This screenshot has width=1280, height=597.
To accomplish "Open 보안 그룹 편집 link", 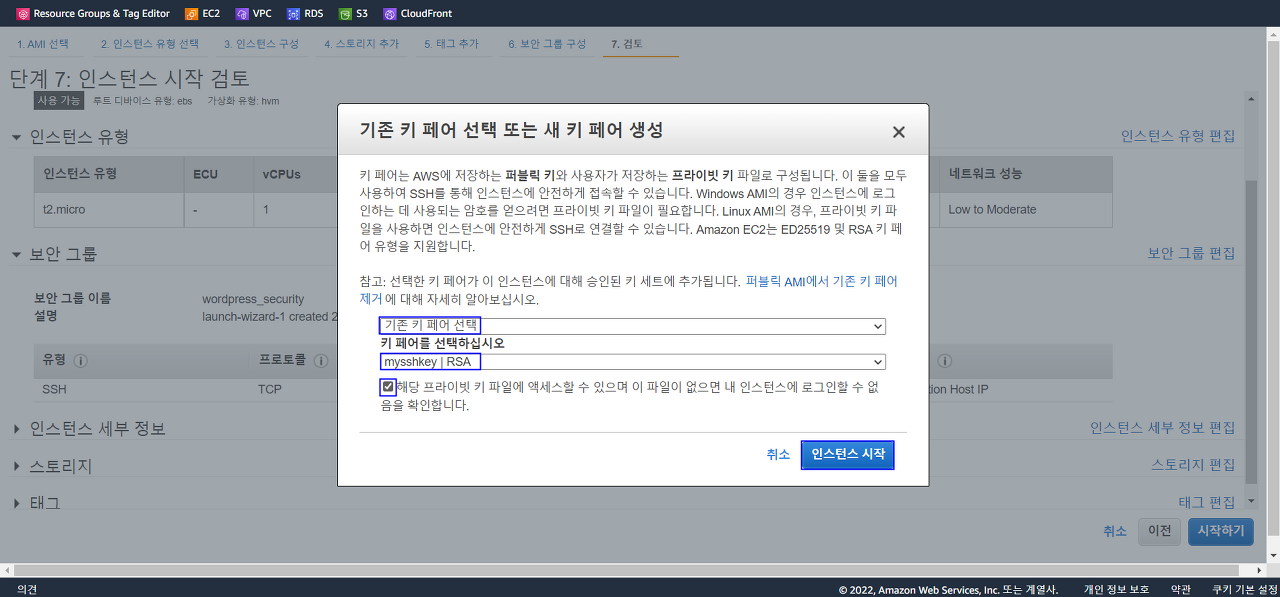I will pyautogui.click(x=1192, y=254).
